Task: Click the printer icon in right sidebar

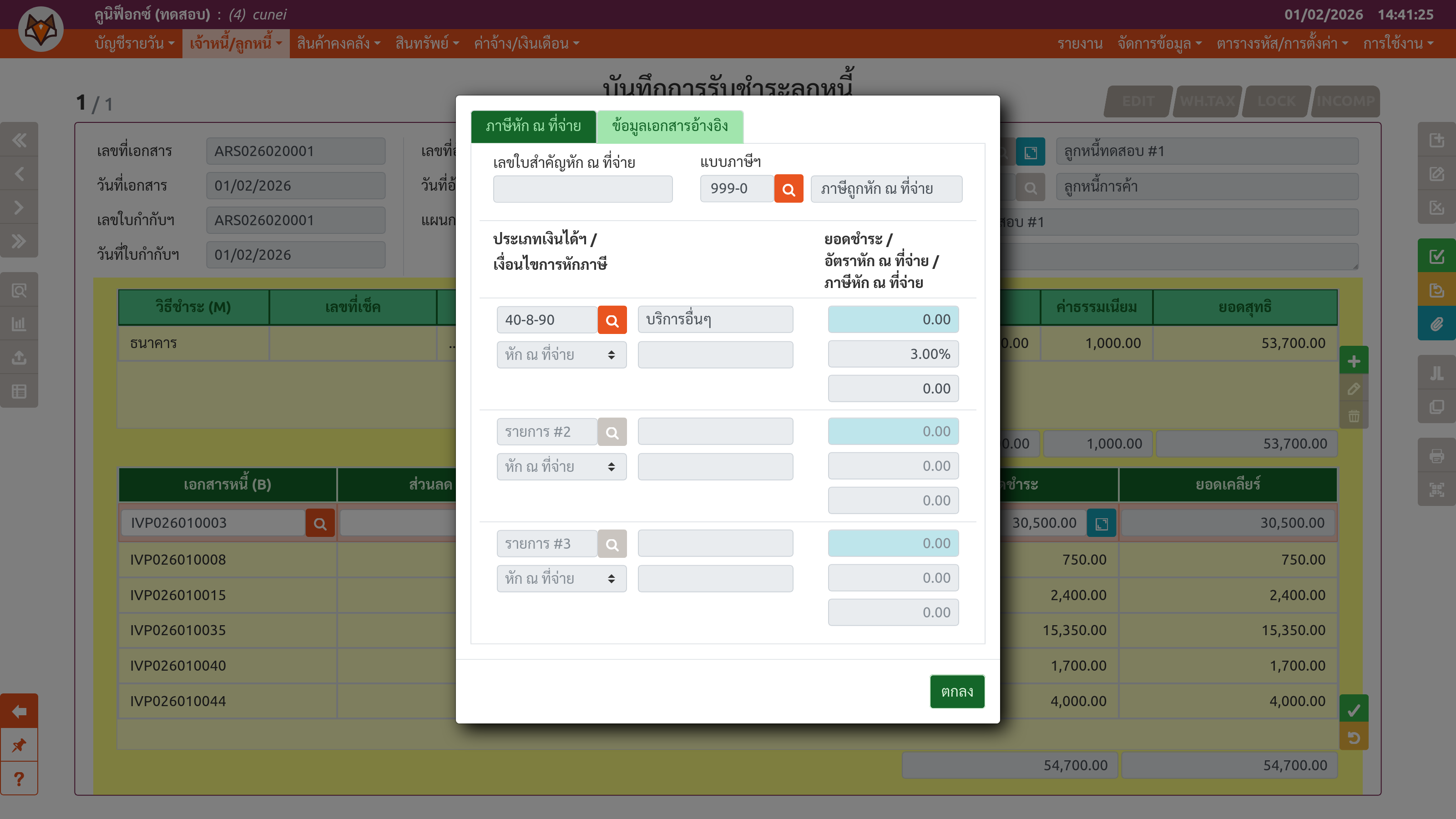Action: (x=1436, y=455)
